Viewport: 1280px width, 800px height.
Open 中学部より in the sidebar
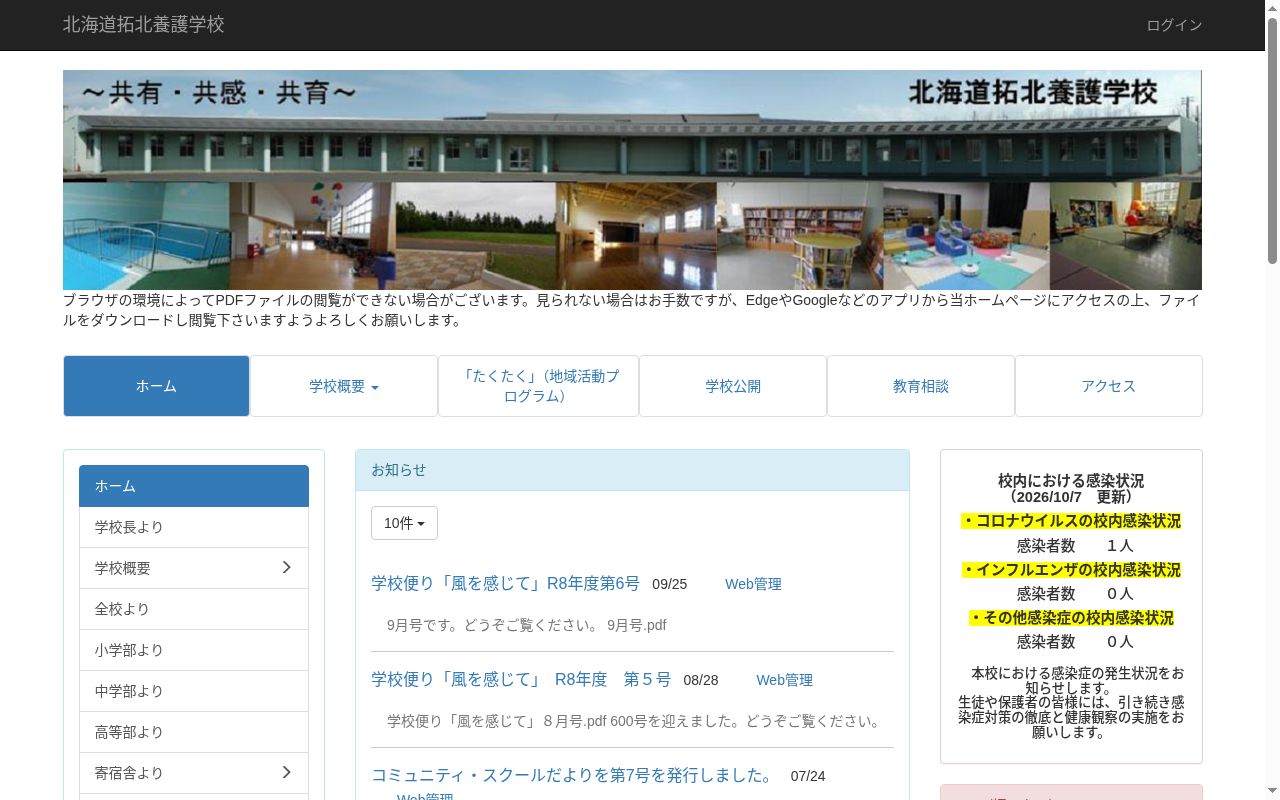(x=194, y=691)
